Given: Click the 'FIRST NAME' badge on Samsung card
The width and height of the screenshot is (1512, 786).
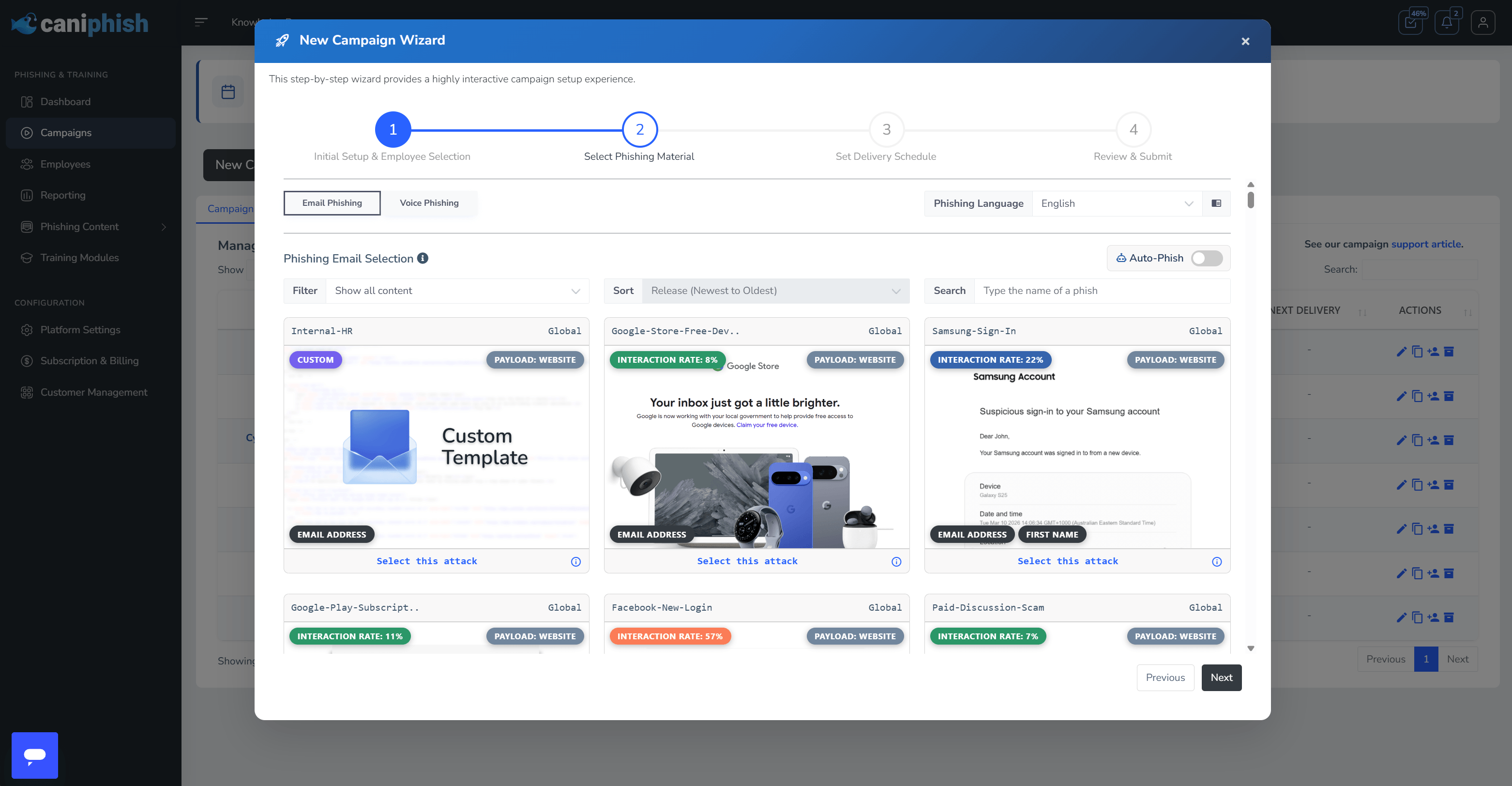Looking at the screenshot, I should (1052, 535).
